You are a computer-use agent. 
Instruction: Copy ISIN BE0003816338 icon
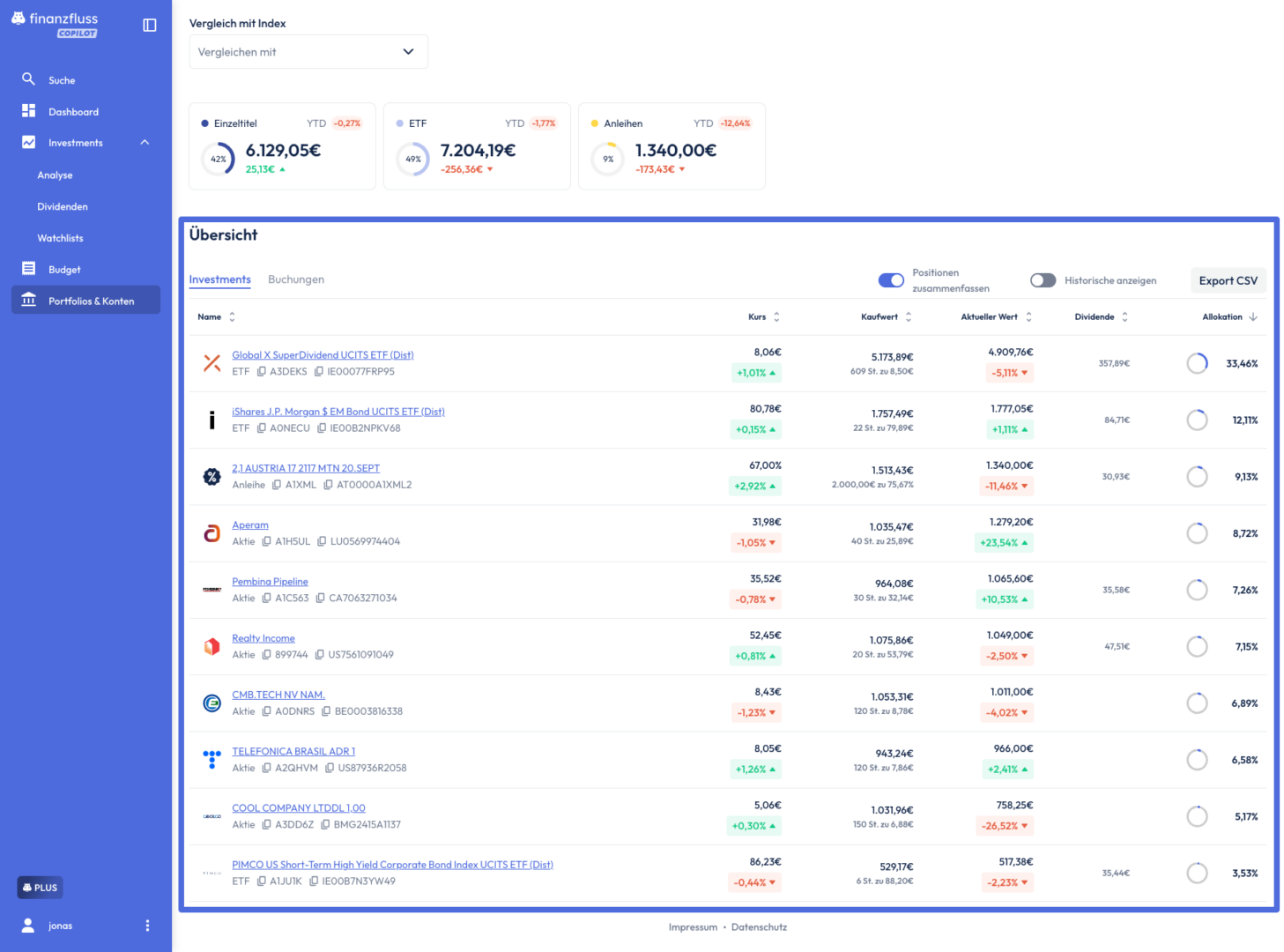[x=326, y=711]
